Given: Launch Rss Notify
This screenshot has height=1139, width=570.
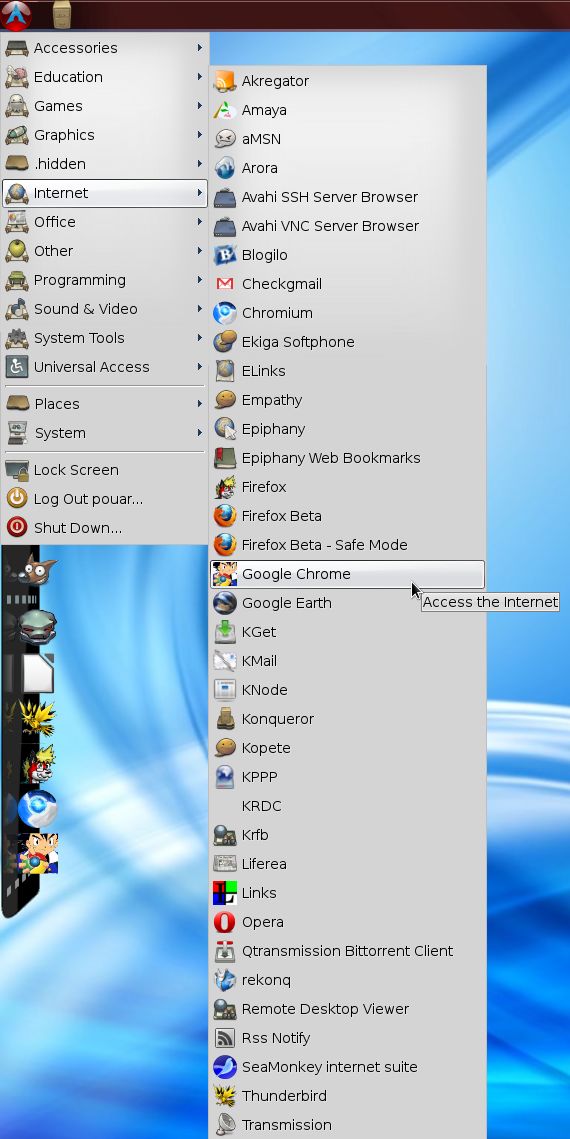Looking at the screenshot, I should click(x=347, y=1038).
